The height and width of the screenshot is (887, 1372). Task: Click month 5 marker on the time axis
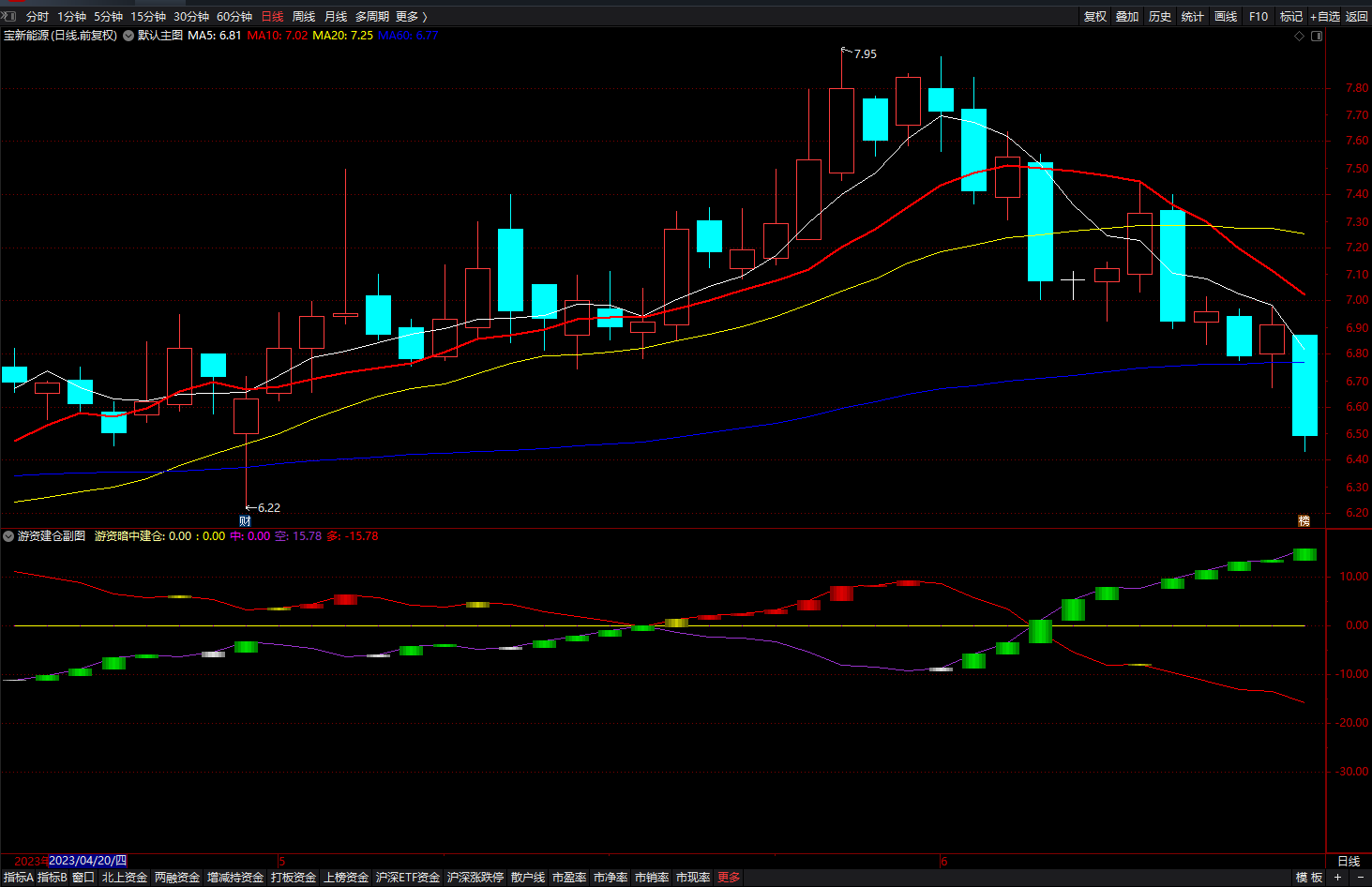click(x=281, y=861)
